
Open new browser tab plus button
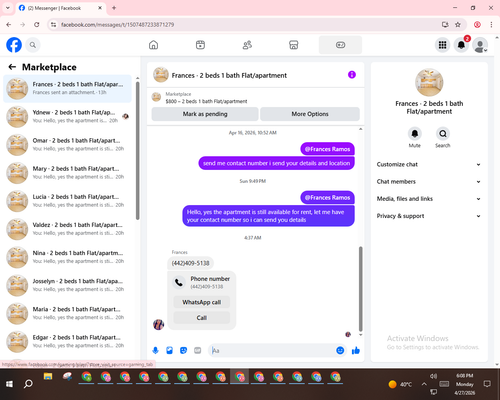tap(114, 8)
